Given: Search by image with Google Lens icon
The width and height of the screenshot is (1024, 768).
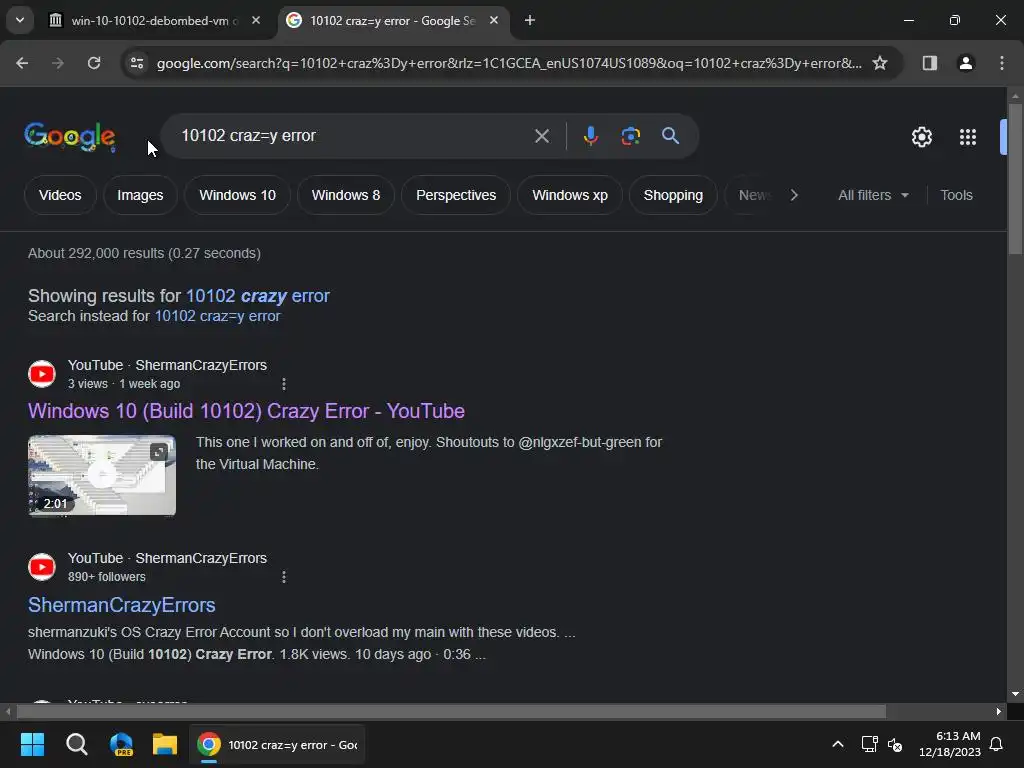Looking at the screenshot, I should (630, 136).
